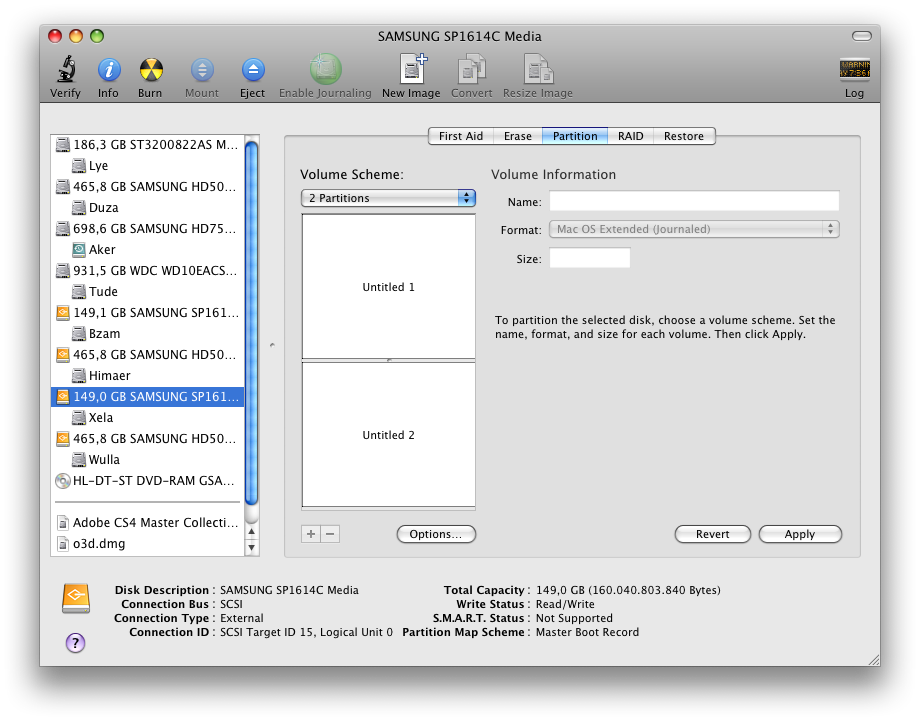The image size is (920, 721).
Task: Toggle toolbar visibility pill button
Action: pos(861,36)
